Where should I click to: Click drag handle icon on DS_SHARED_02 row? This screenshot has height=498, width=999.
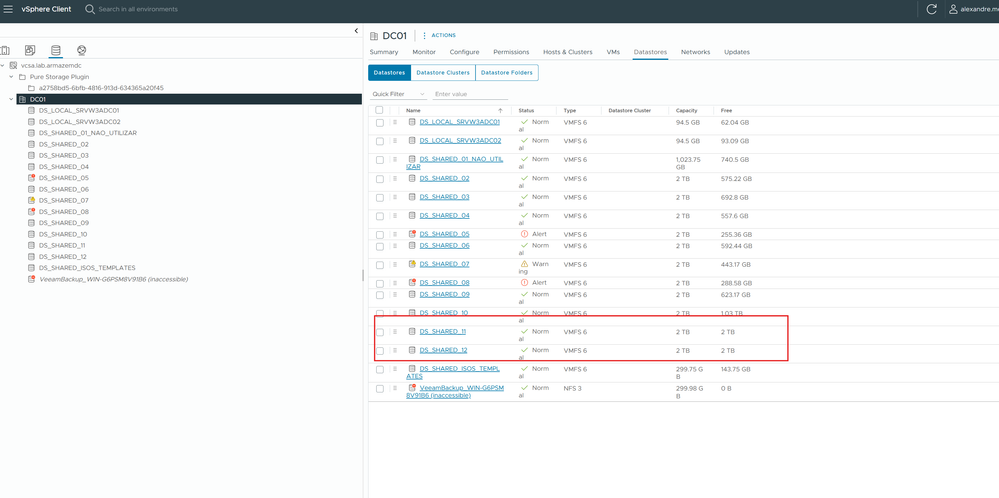click(394, 179)
